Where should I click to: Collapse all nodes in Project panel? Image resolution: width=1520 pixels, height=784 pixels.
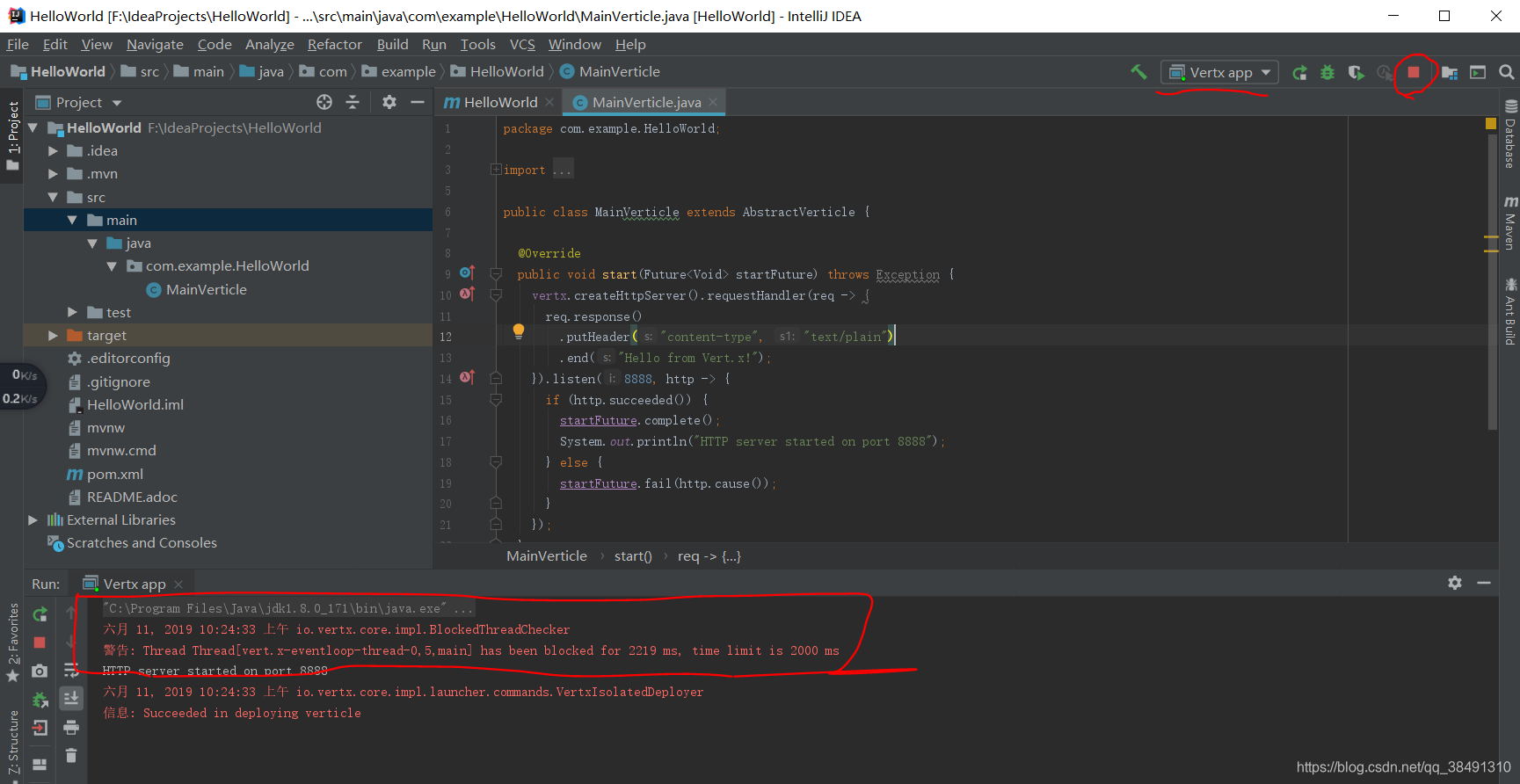point(353,102)
